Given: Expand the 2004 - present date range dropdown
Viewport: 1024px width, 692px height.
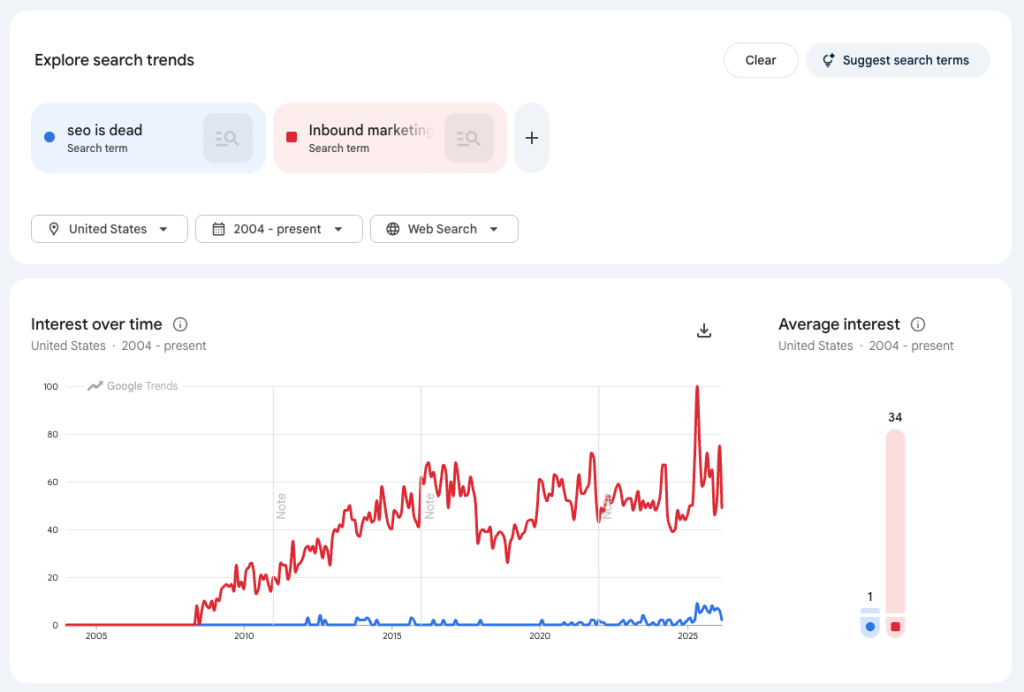Looking at the screenshot, I should [278, 229].
